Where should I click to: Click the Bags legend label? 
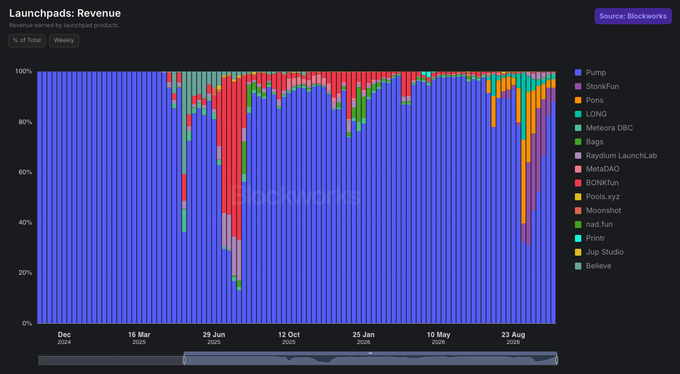(595, 142)
